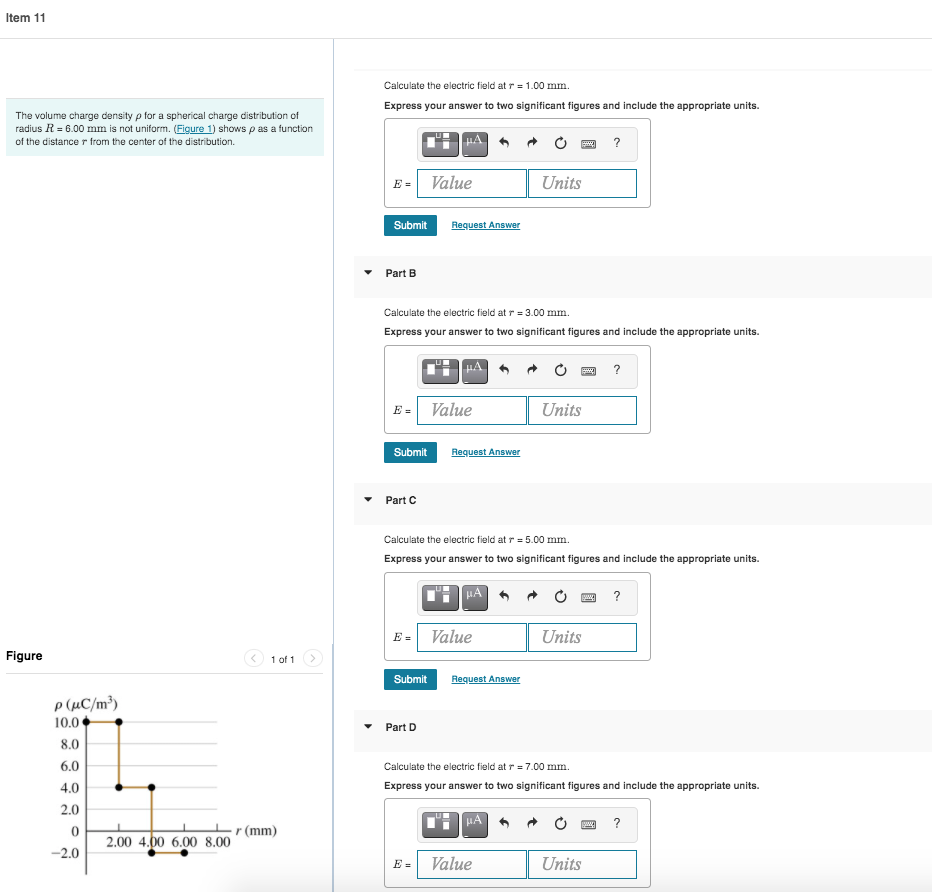
Task: Open templates icon in Part C toolbar
Action: tap(440, 597)
